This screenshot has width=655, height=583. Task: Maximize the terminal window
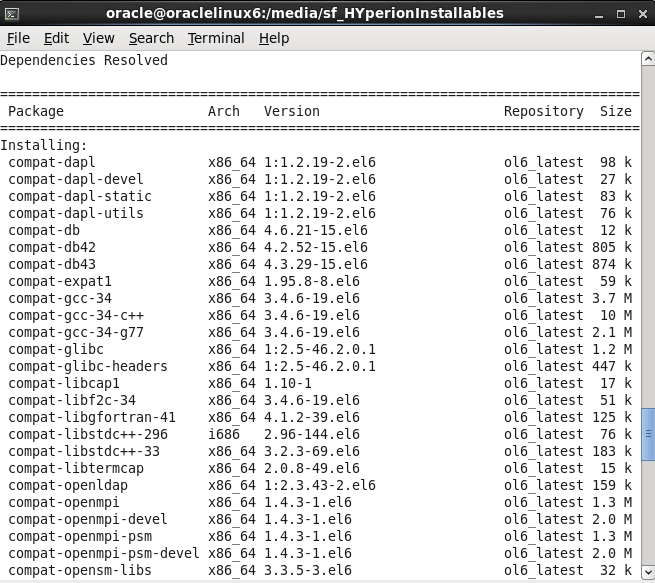(621, 14)
